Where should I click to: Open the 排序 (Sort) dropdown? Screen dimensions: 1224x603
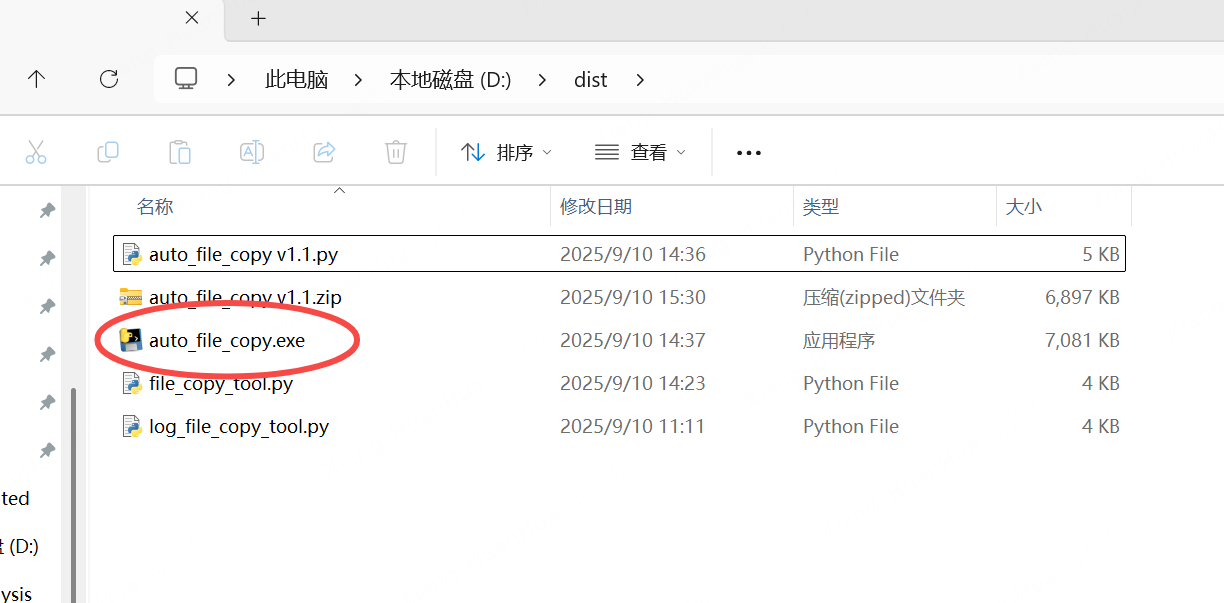pyautogui.click(x=505, y=152)
